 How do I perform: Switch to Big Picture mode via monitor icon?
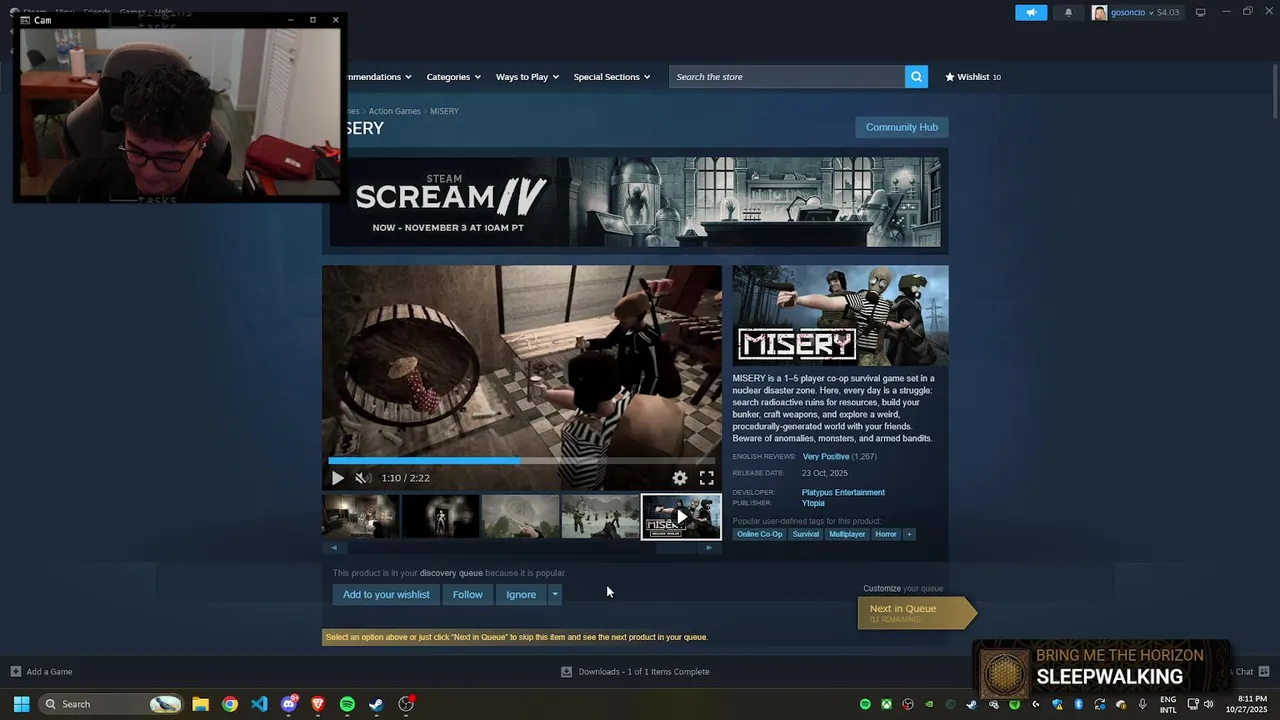pyautogui.click(x=1200, y=12)
